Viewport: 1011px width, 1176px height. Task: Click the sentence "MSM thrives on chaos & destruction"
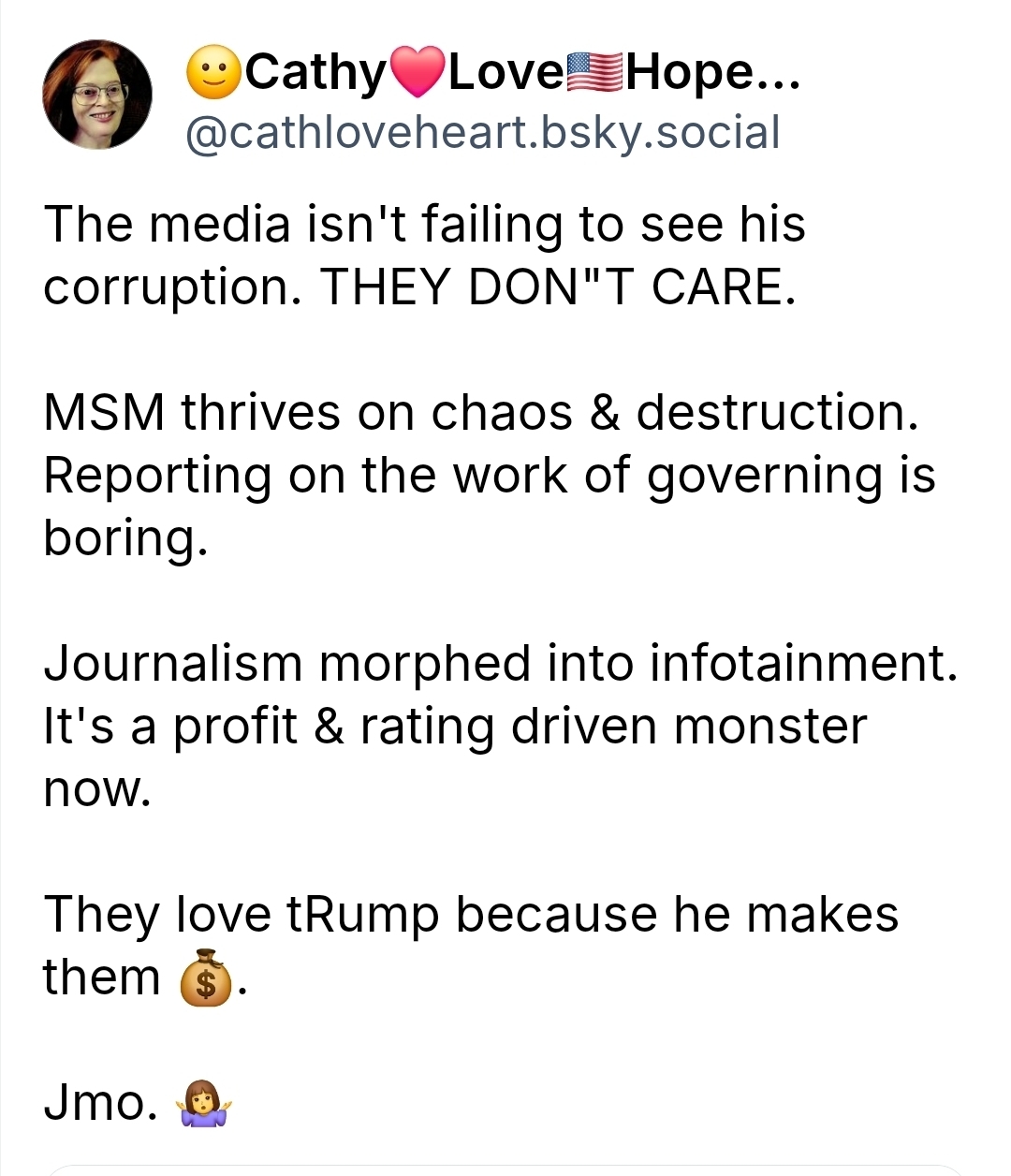pyautogui.click(x=481, y=413)
